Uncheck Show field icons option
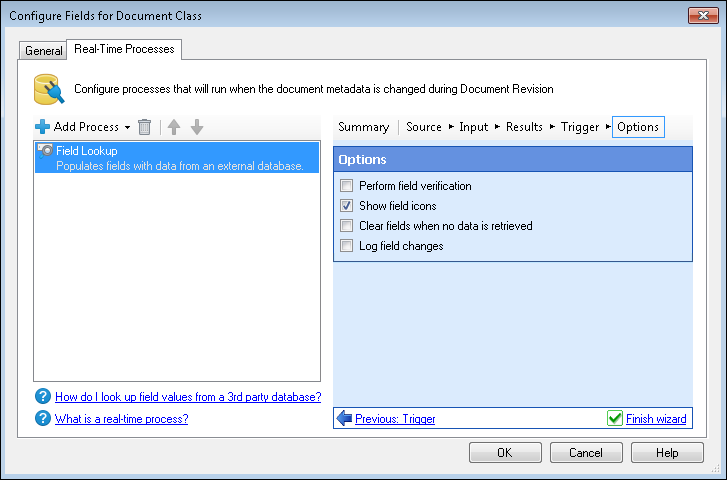The image size is (727, 480). click(347, 206)
